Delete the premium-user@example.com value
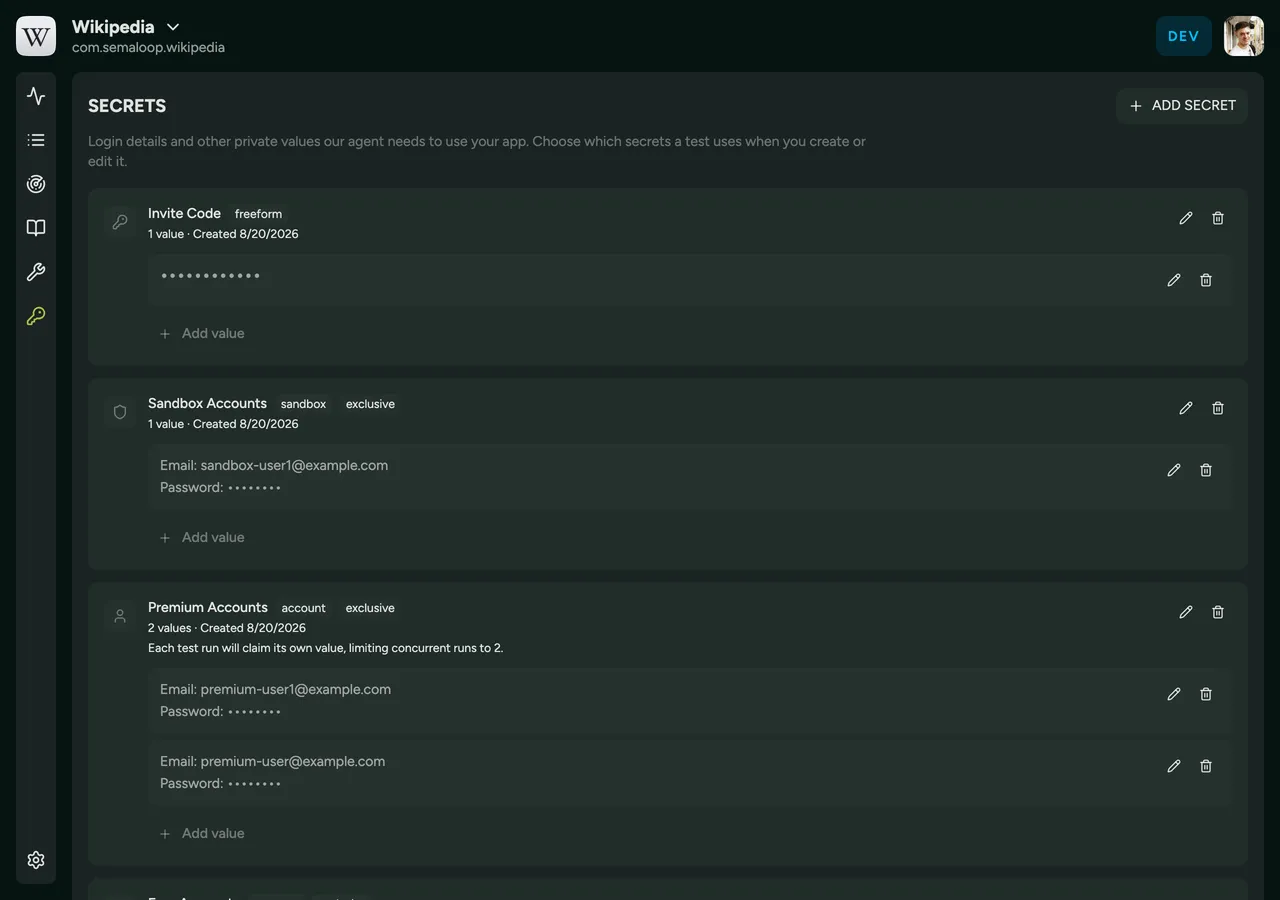Viewport: 1280px width, 900px height. coord(1206,766)
